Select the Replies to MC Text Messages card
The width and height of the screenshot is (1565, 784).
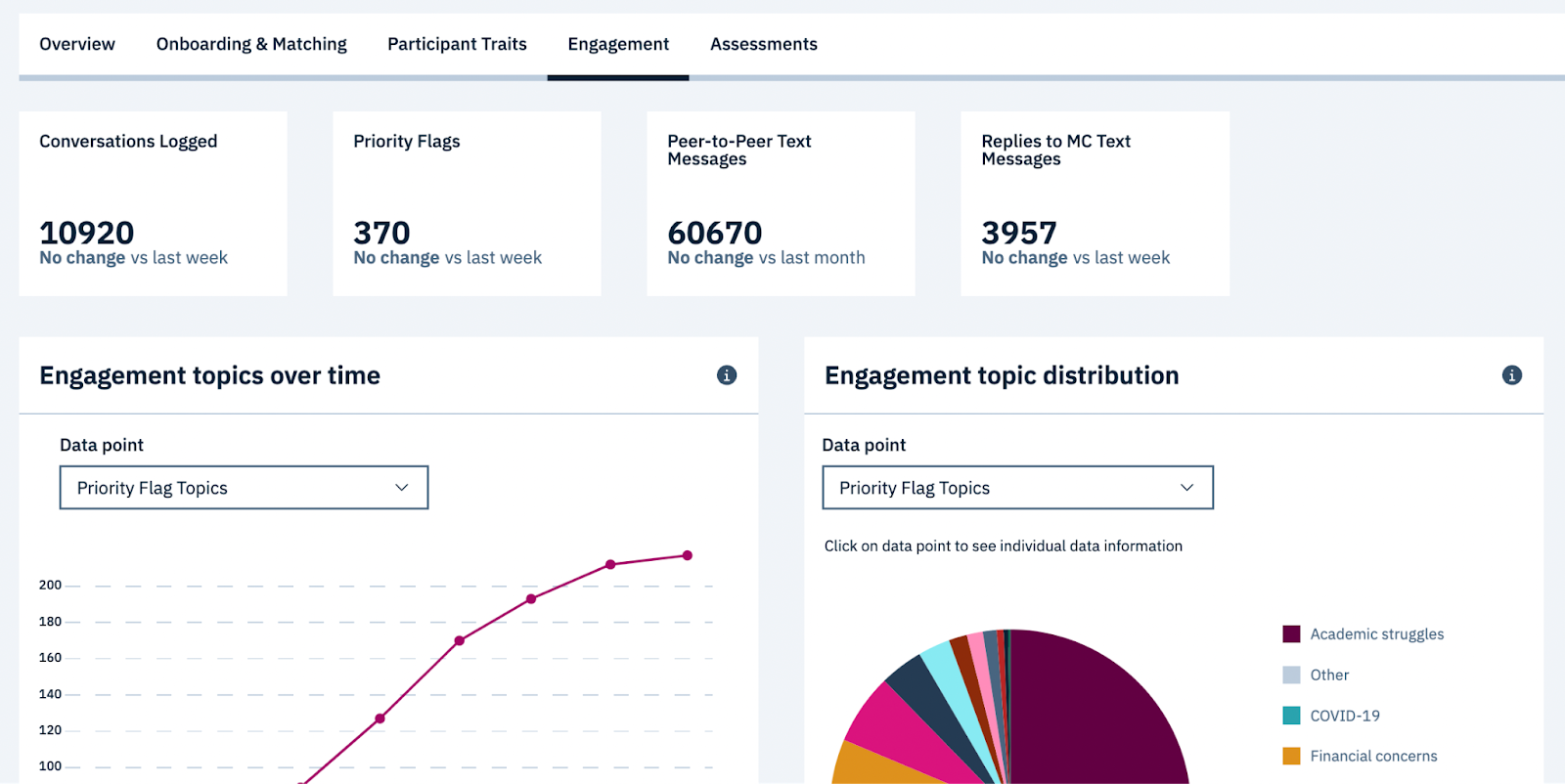tap(1095, 203)
